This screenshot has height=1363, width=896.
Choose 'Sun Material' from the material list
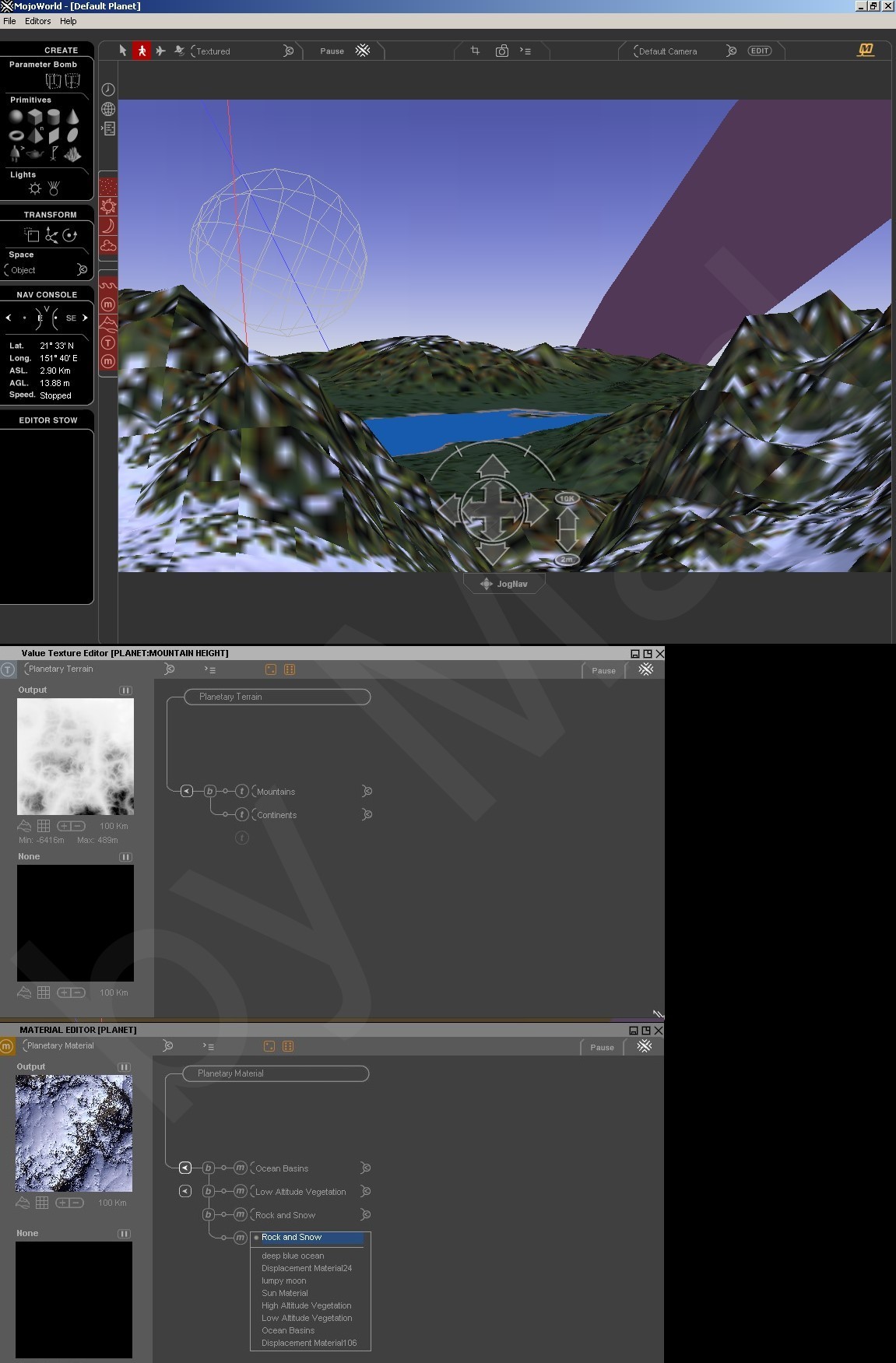[x=285, y=1293]
